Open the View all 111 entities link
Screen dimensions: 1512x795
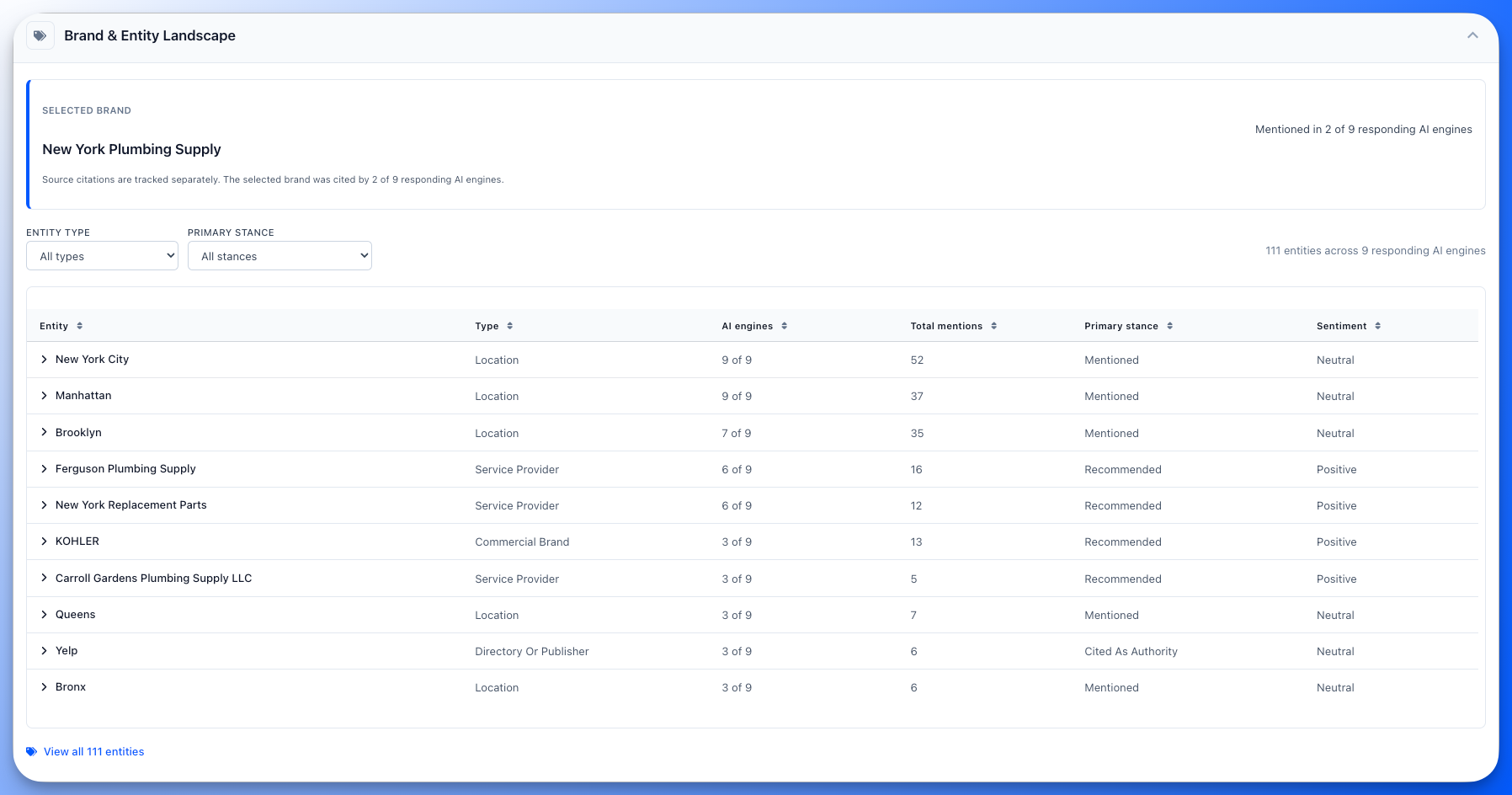click(x=93, y=751)
